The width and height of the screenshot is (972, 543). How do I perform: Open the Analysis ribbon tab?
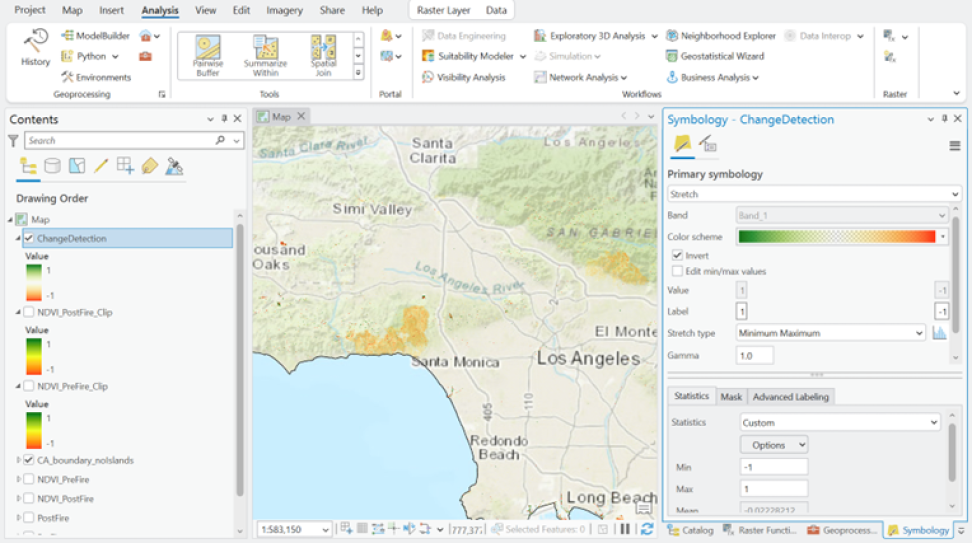160,11
